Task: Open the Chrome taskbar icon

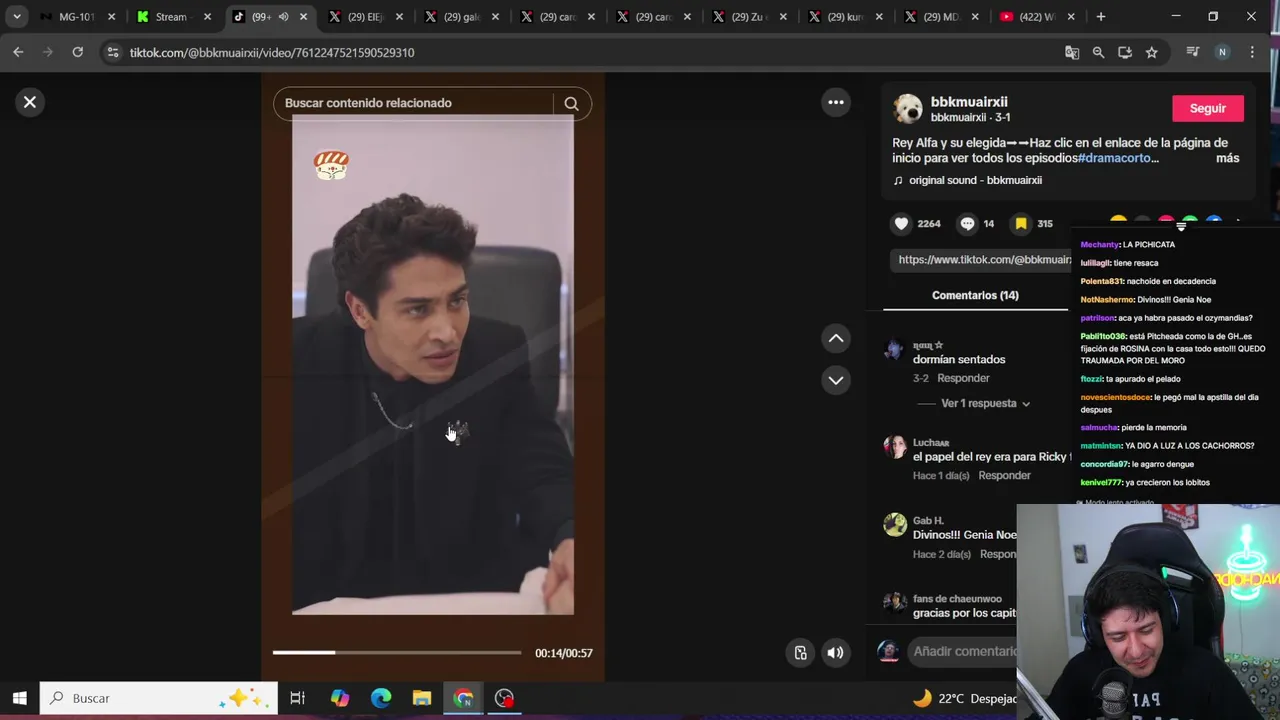Action: coord(463,698)
